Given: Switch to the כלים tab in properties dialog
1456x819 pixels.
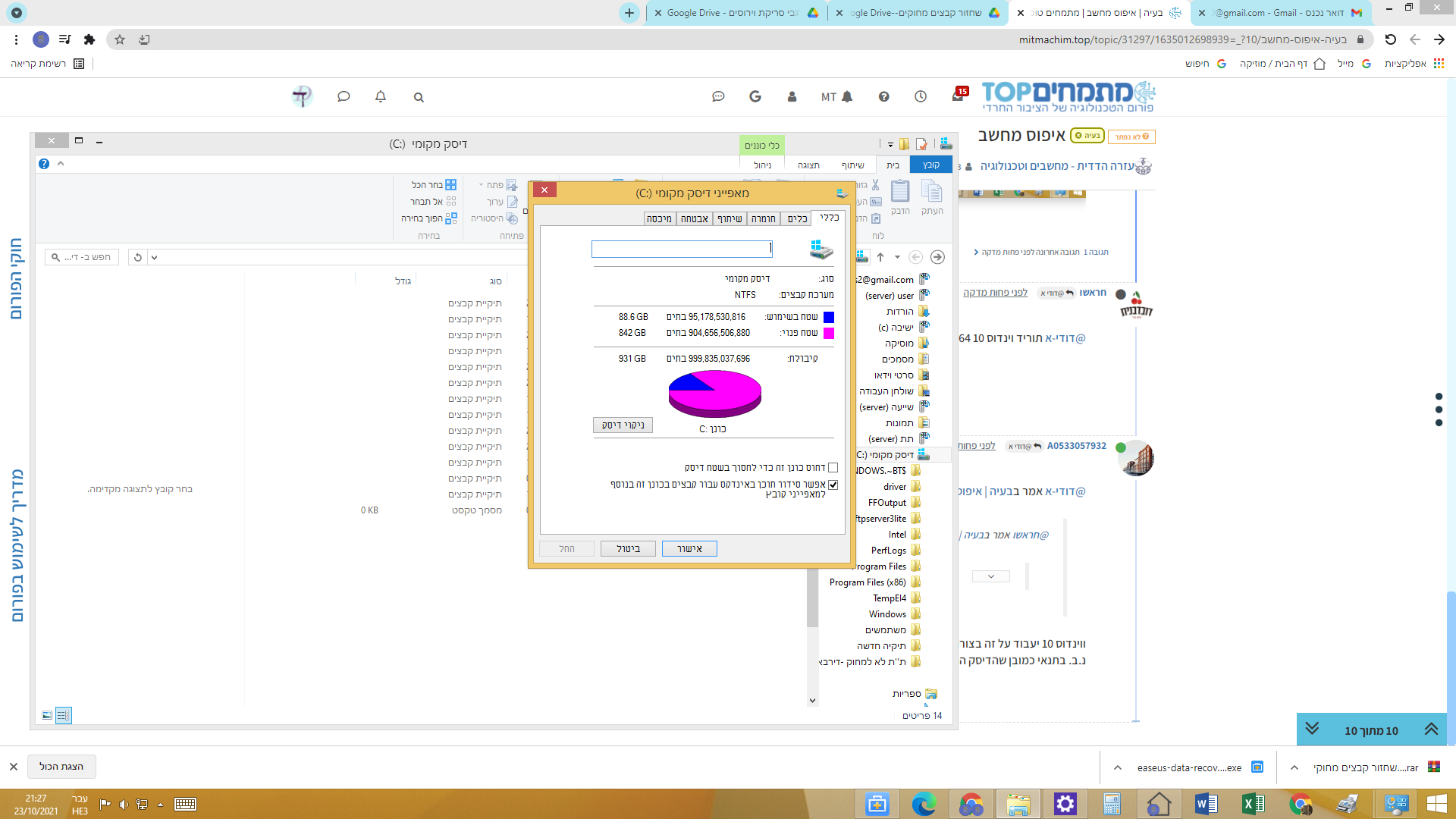Looking at the screenshot, I should [x=797, y=219].
